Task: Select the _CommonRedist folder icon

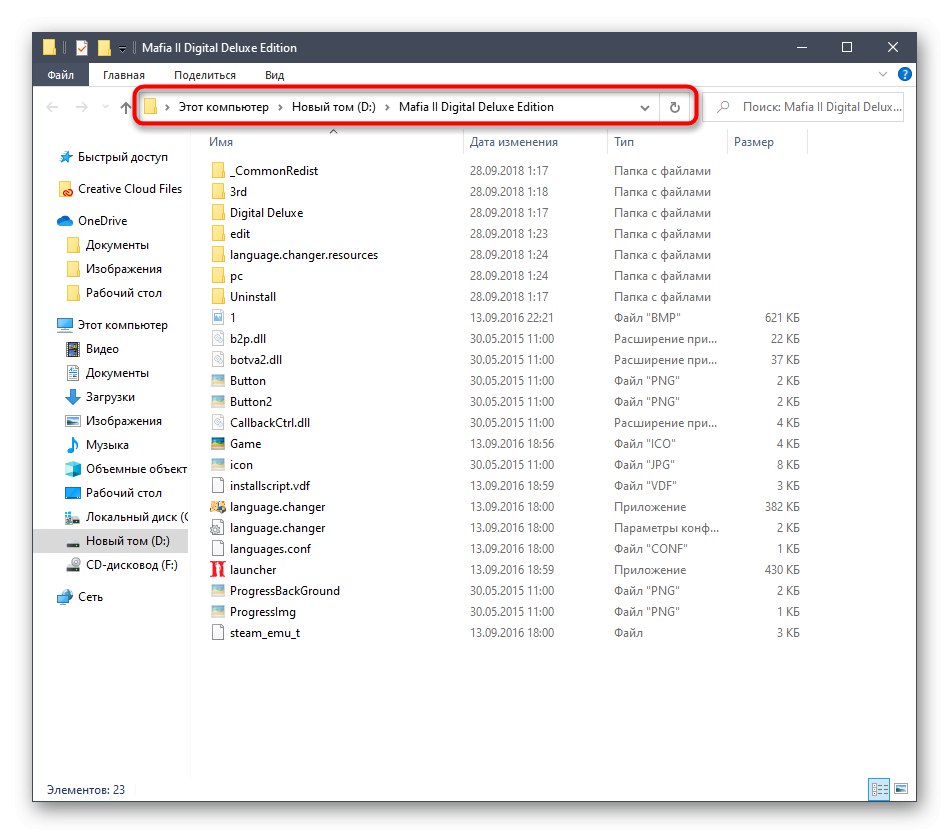Action: coord(218,171)
